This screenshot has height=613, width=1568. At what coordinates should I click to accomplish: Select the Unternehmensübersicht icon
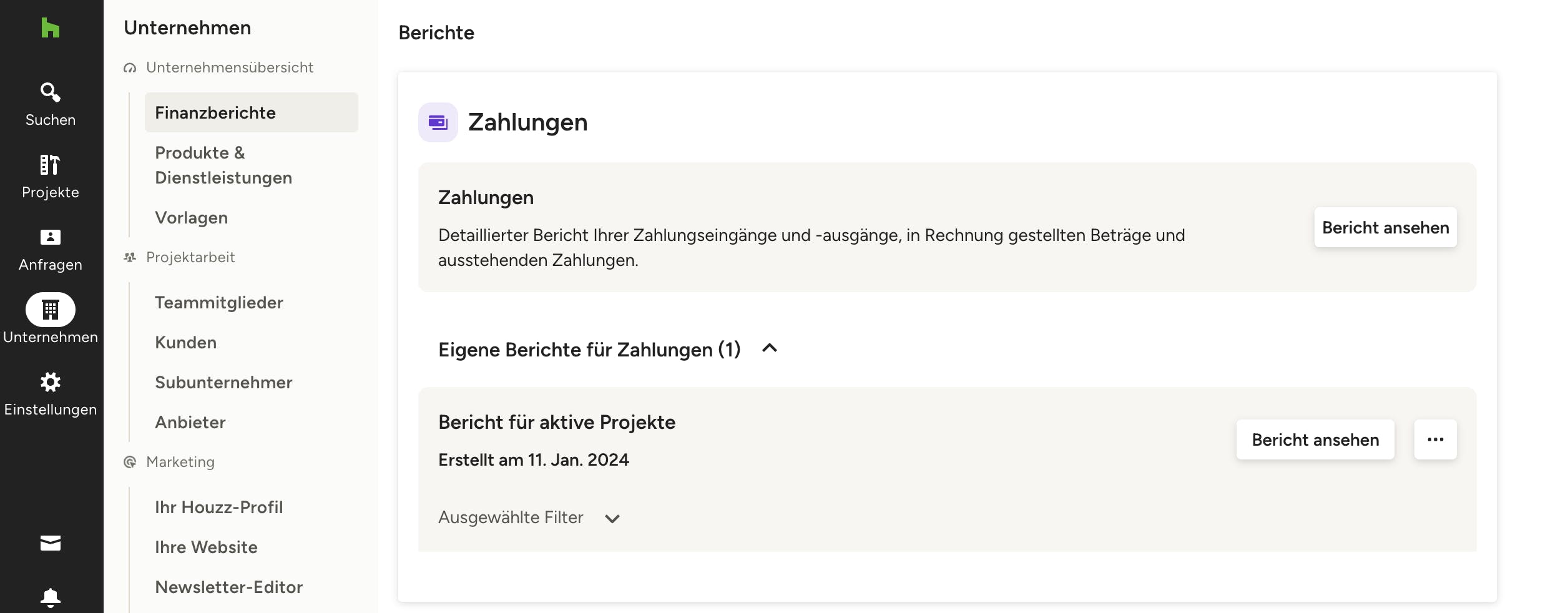coord(130,67)
